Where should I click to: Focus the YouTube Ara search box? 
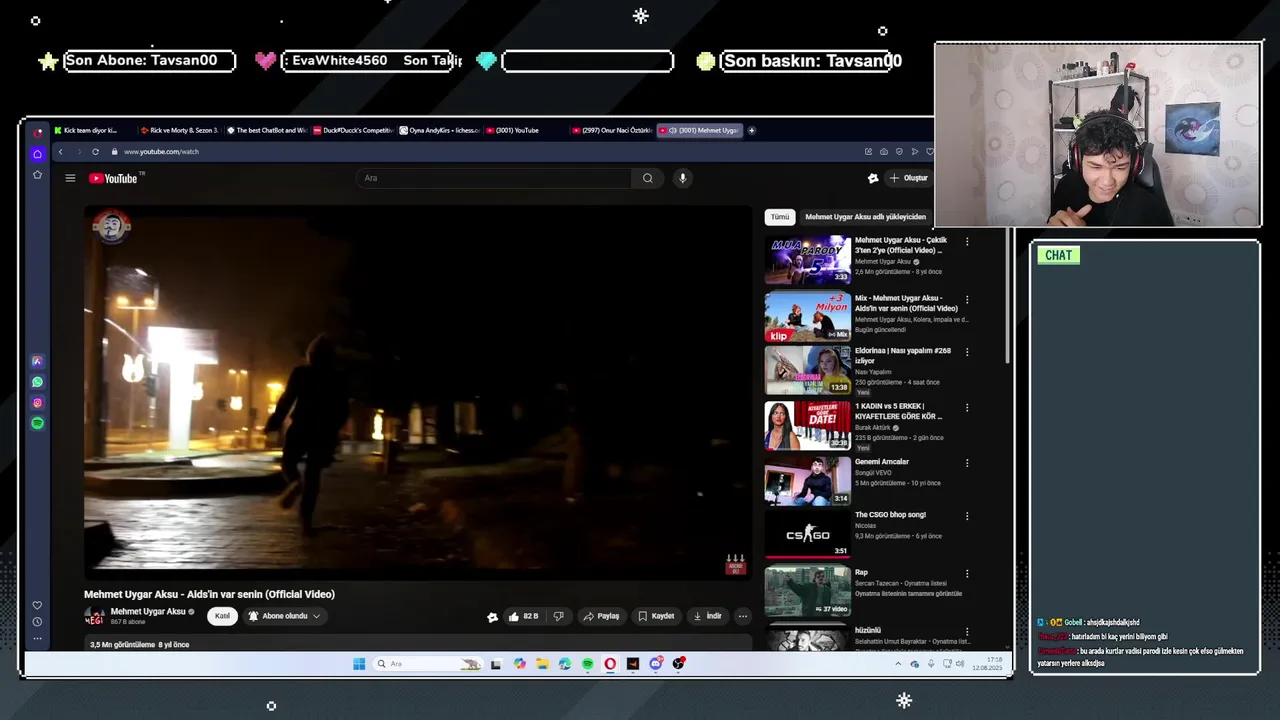coord(493,178)
